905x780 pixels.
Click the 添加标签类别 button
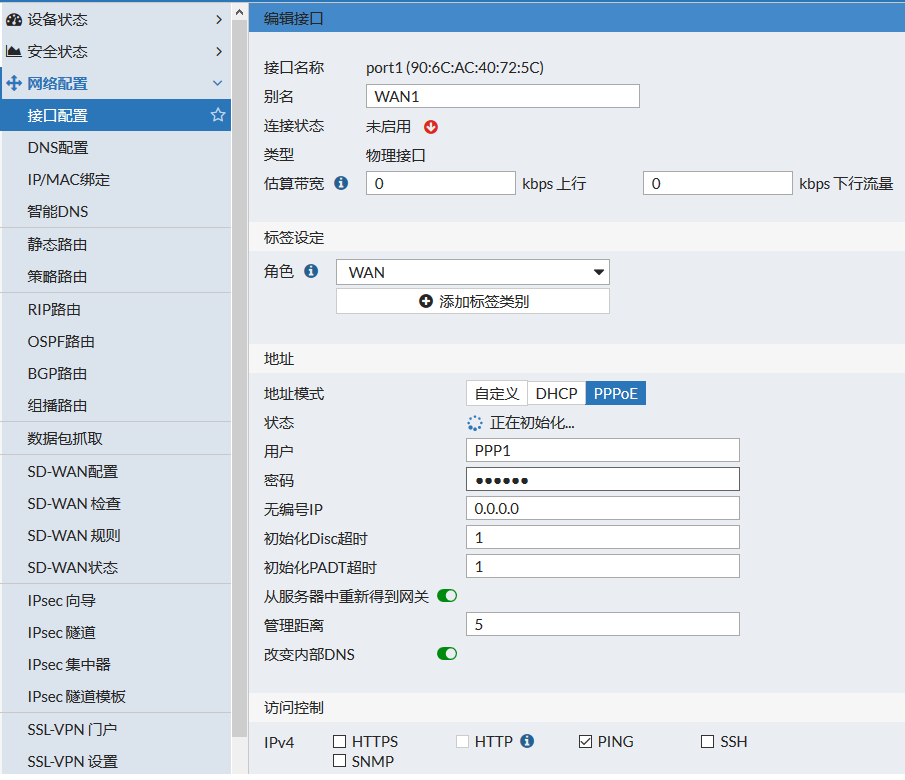(472, 300)
